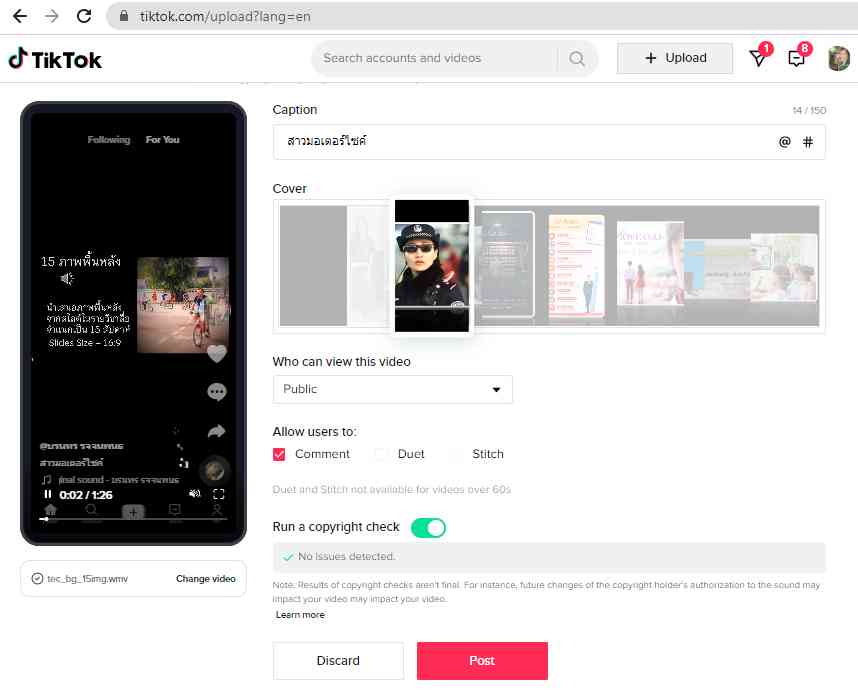858x690 pixels.
Task: Click the search magnifier icon
Action: coord(577,59)
